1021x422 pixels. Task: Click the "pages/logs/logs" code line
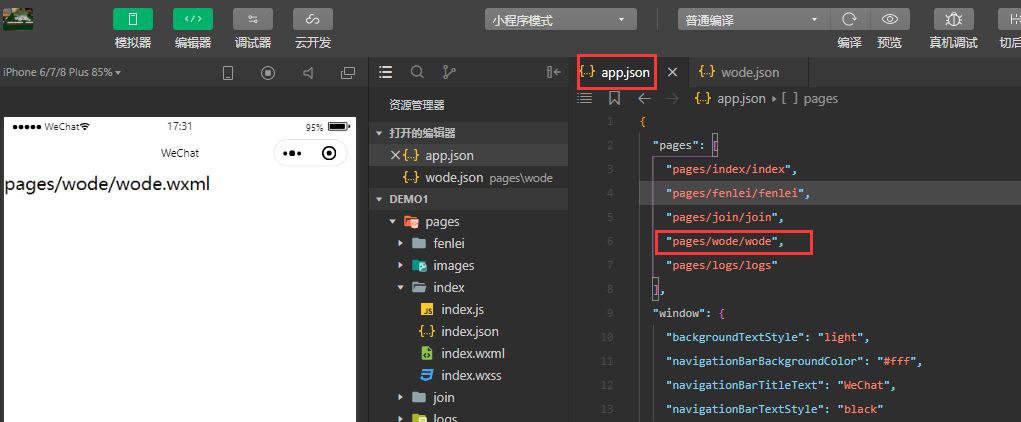tap(722, 265)
